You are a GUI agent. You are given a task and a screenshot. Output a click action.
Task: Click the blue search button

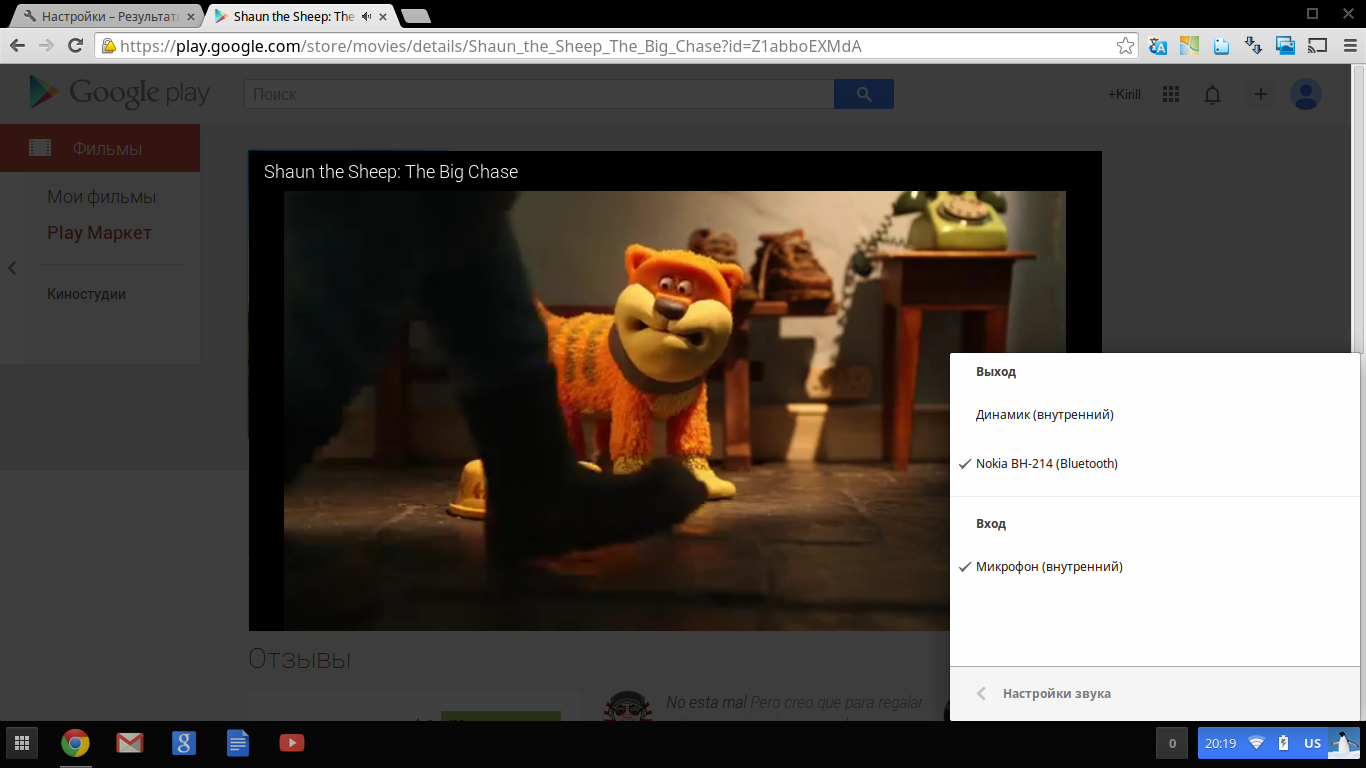tap(863, 94)
